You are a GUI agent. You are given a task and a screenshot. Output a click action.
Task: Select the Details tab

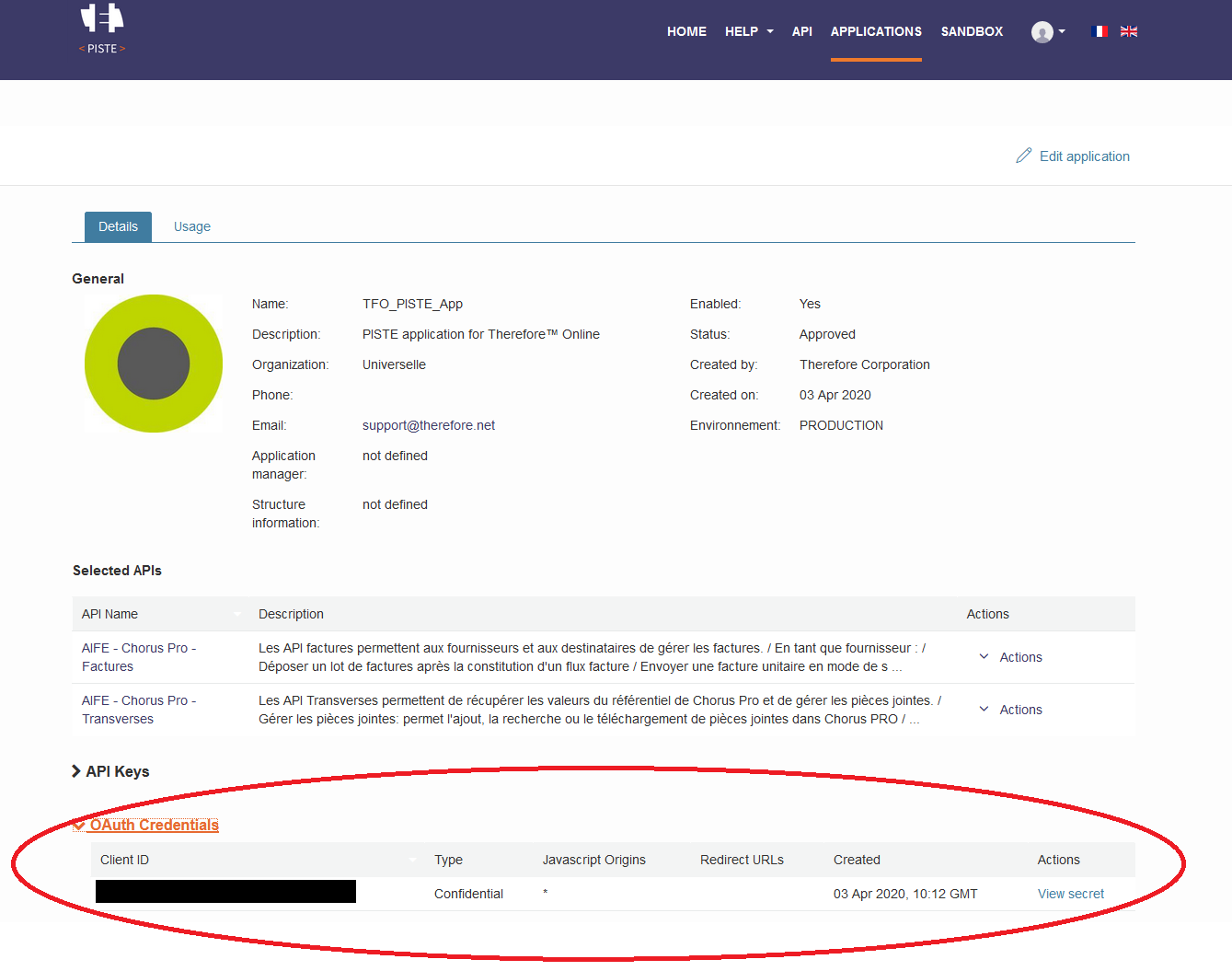118,226
